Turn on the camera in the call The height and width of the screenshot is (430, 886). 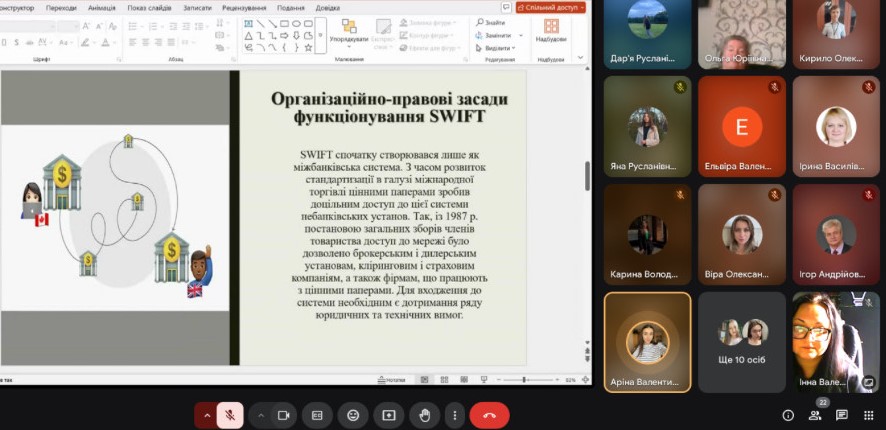point(284,415)
